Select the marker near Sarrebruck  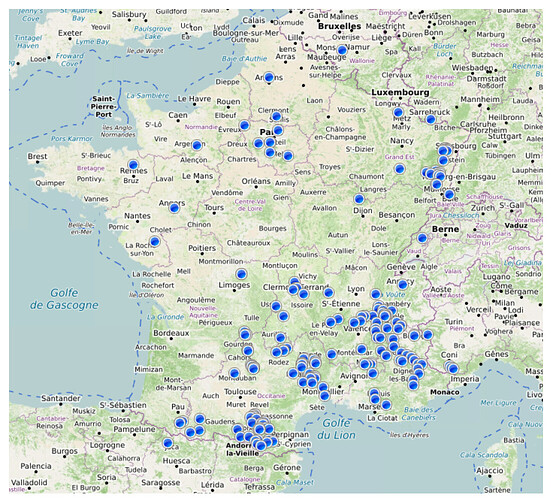coord(431,119)
